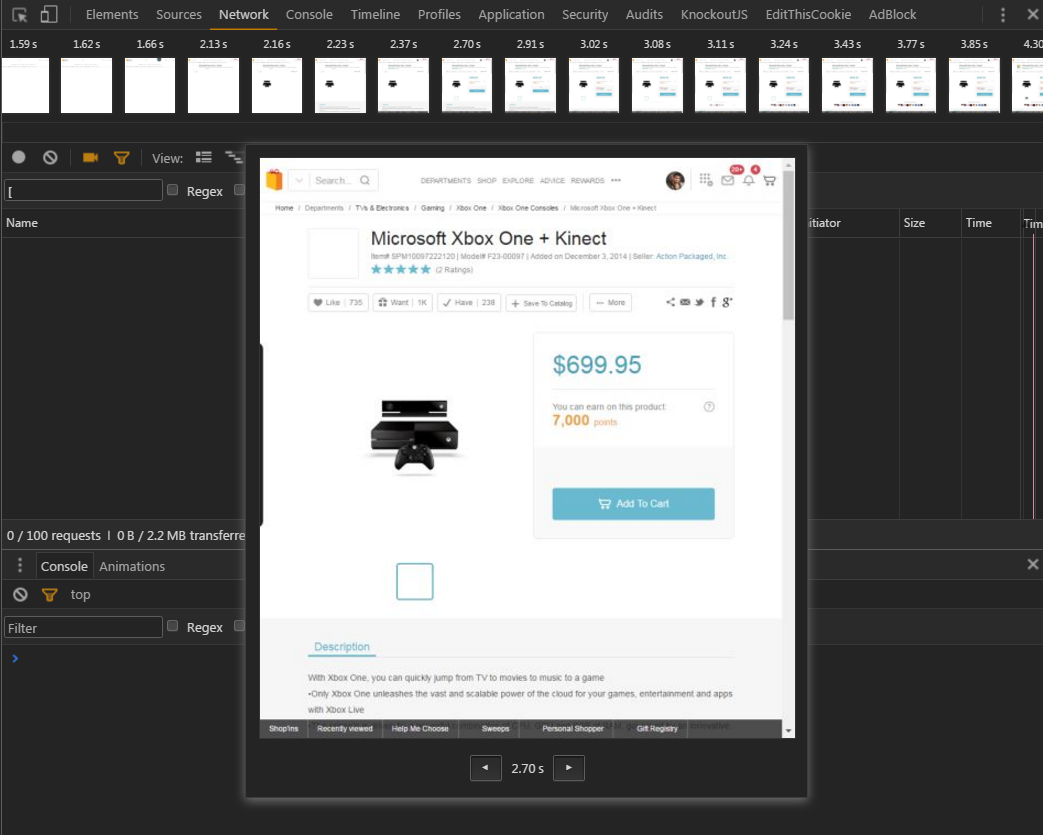Click the Facebook share icon
Screen dimensions: 1043x835
click(713, 302)
